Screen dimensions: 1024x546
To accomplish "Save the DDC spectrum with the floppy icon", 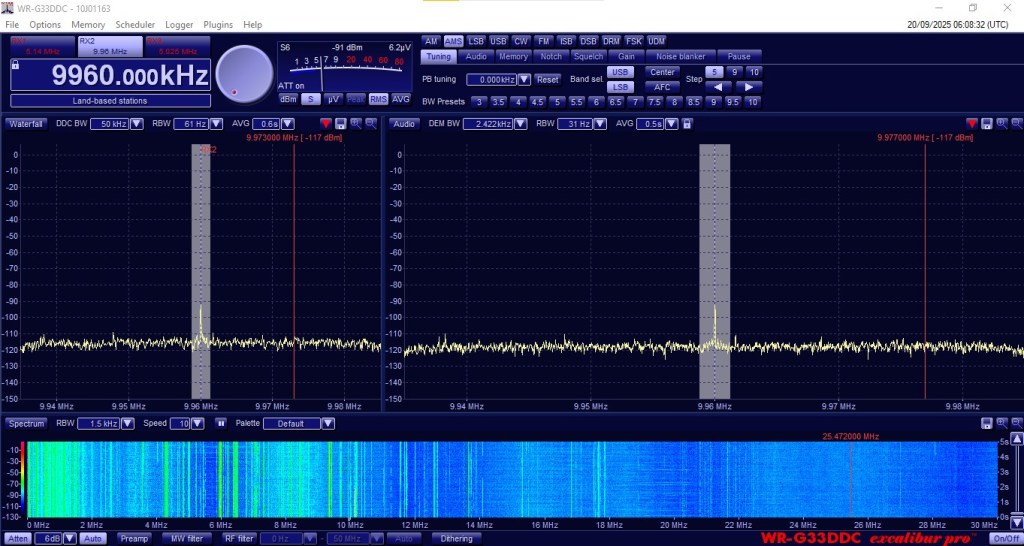I will [x=341, y=124].
